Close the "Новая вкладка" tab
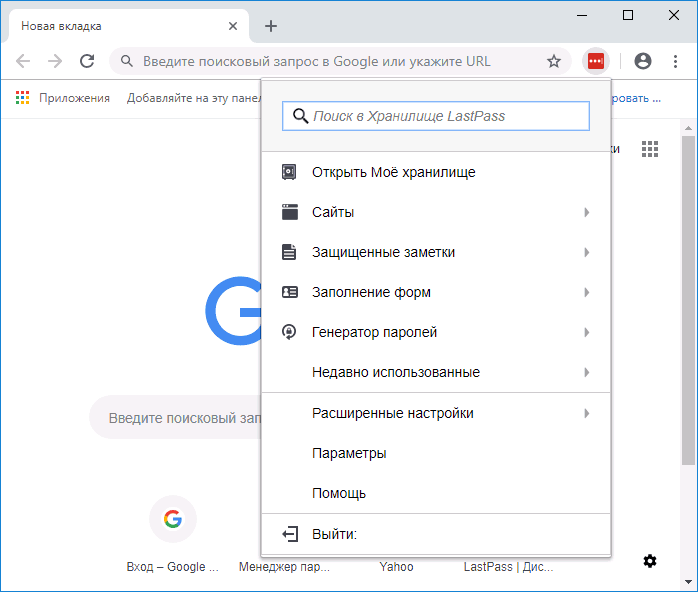Viewport: 698px width, 592px height. pos(233,26)
